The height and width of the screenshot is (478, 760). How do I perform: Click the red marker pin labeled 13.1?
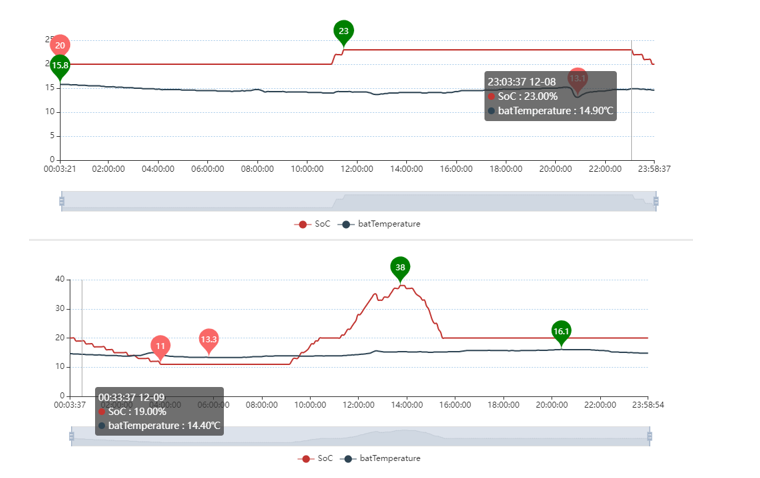[577, 78]
